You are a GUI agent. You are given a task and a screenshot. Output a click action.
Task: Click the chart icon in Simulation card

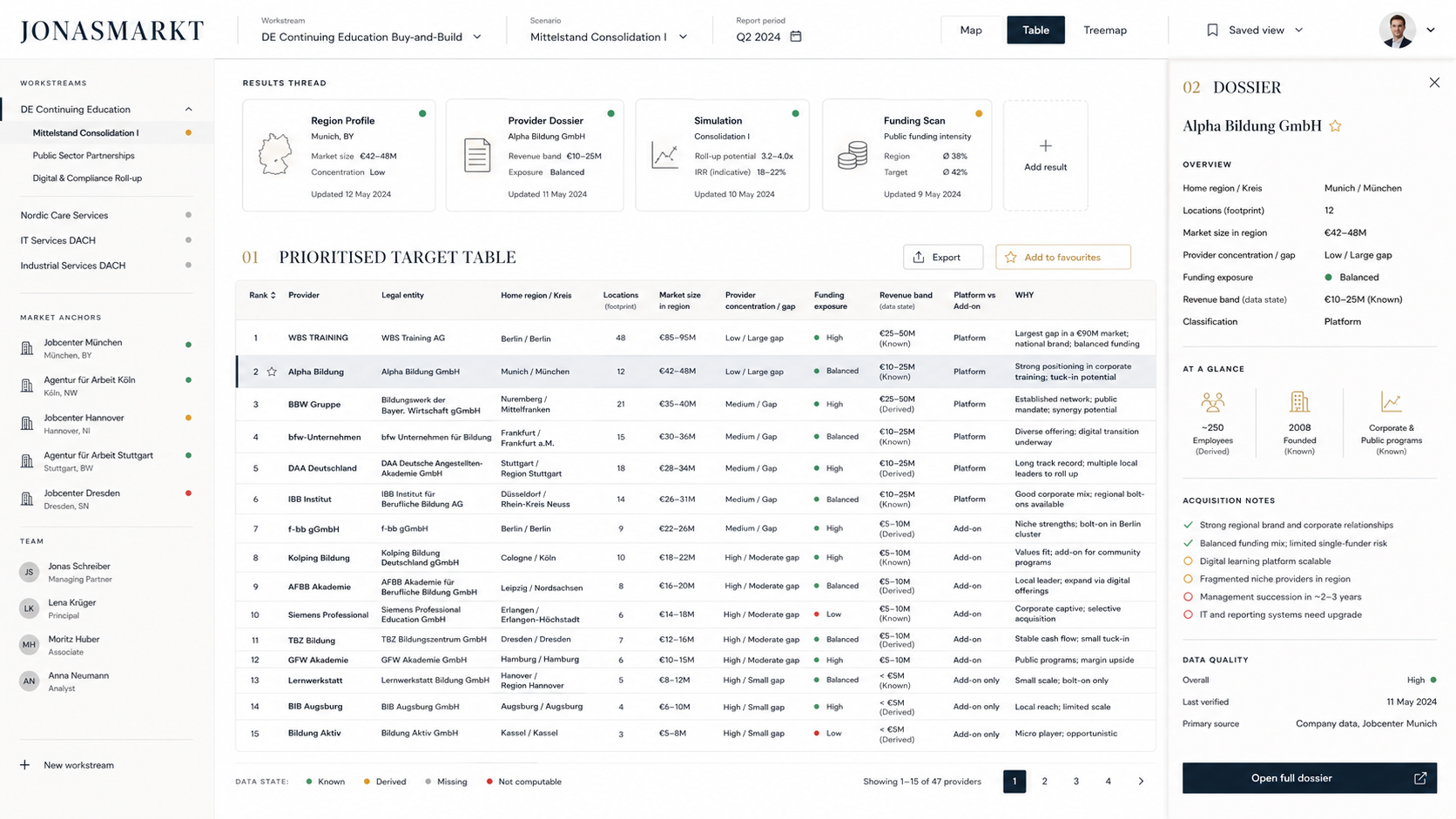(664, 155)
